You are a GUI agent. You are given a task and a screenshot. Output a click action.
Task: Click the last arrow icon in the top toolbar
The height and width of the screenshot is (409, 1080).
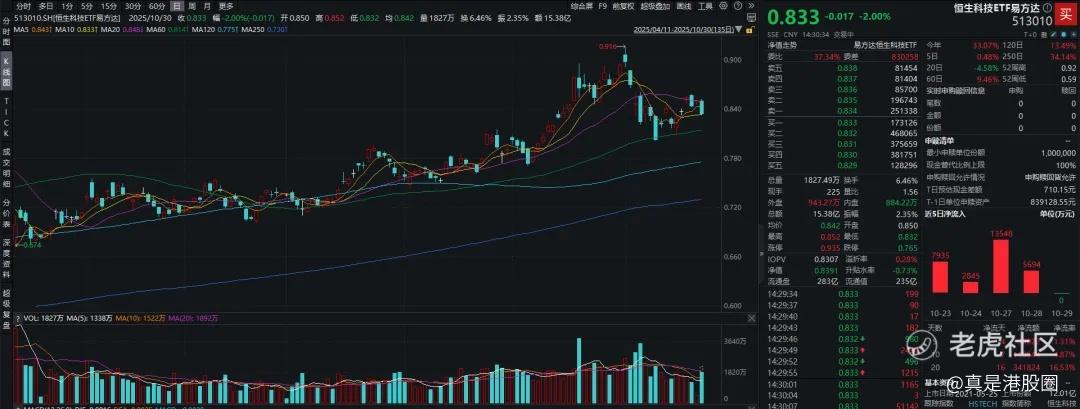pos(751,6)
